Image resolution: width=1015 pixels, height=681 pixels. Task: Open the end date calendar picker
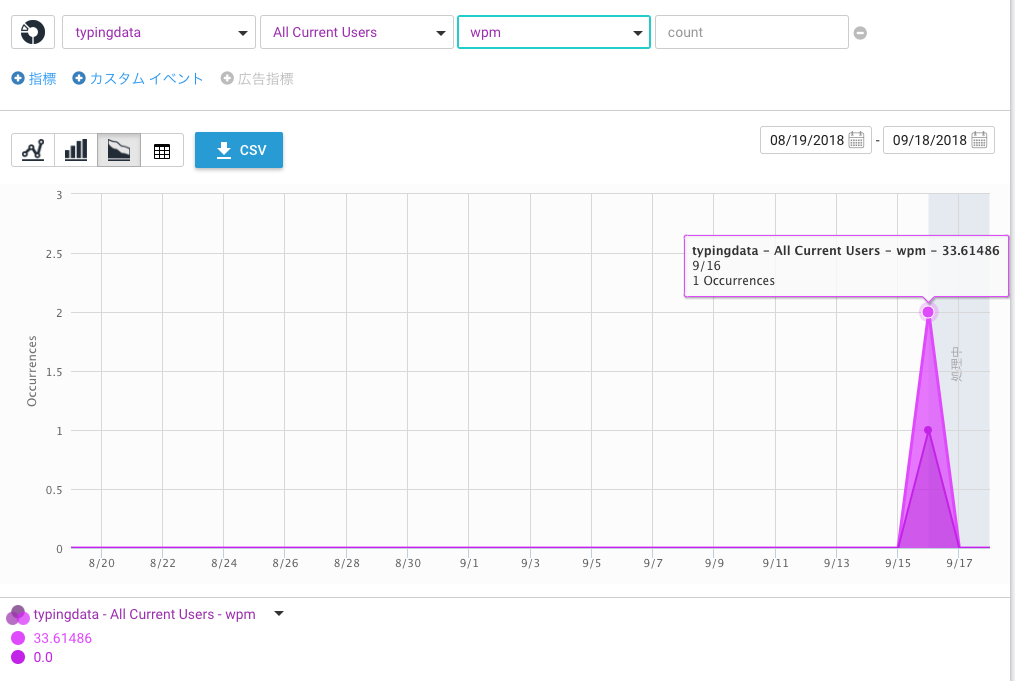coord(979,139)
